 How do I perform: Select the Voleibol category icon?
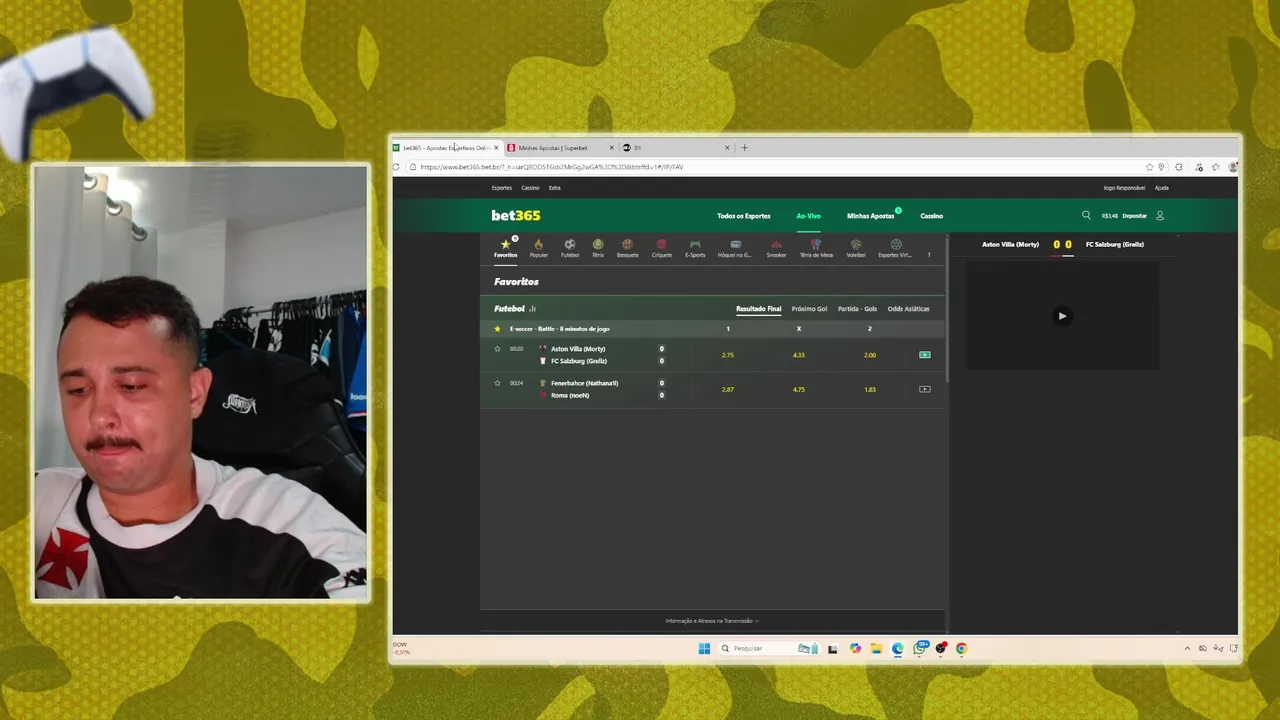pos(856,248)
